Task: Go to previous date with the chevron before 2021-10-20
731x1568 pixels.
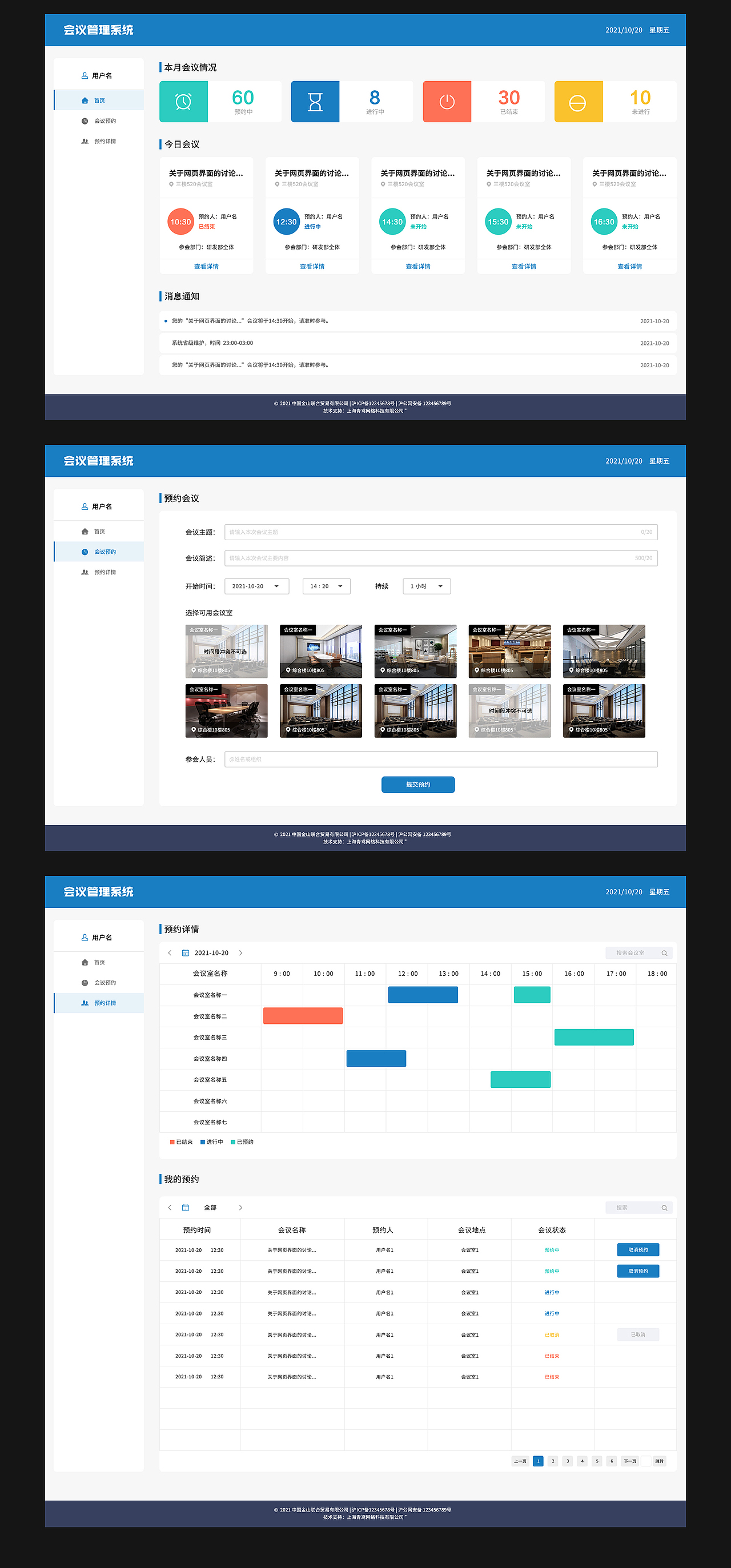Action: 170,952
